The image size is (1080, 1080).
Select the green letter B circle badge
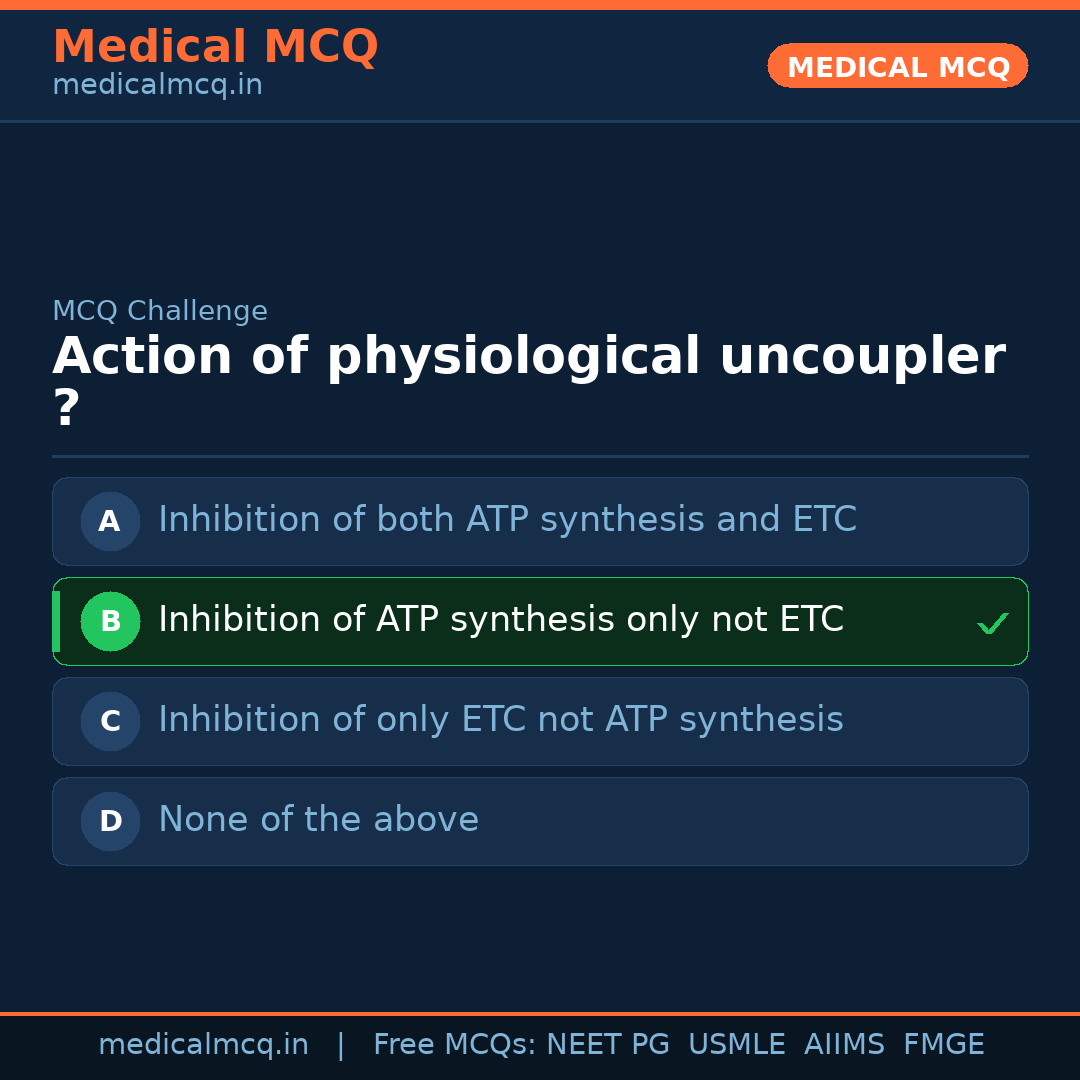[110, 621]
